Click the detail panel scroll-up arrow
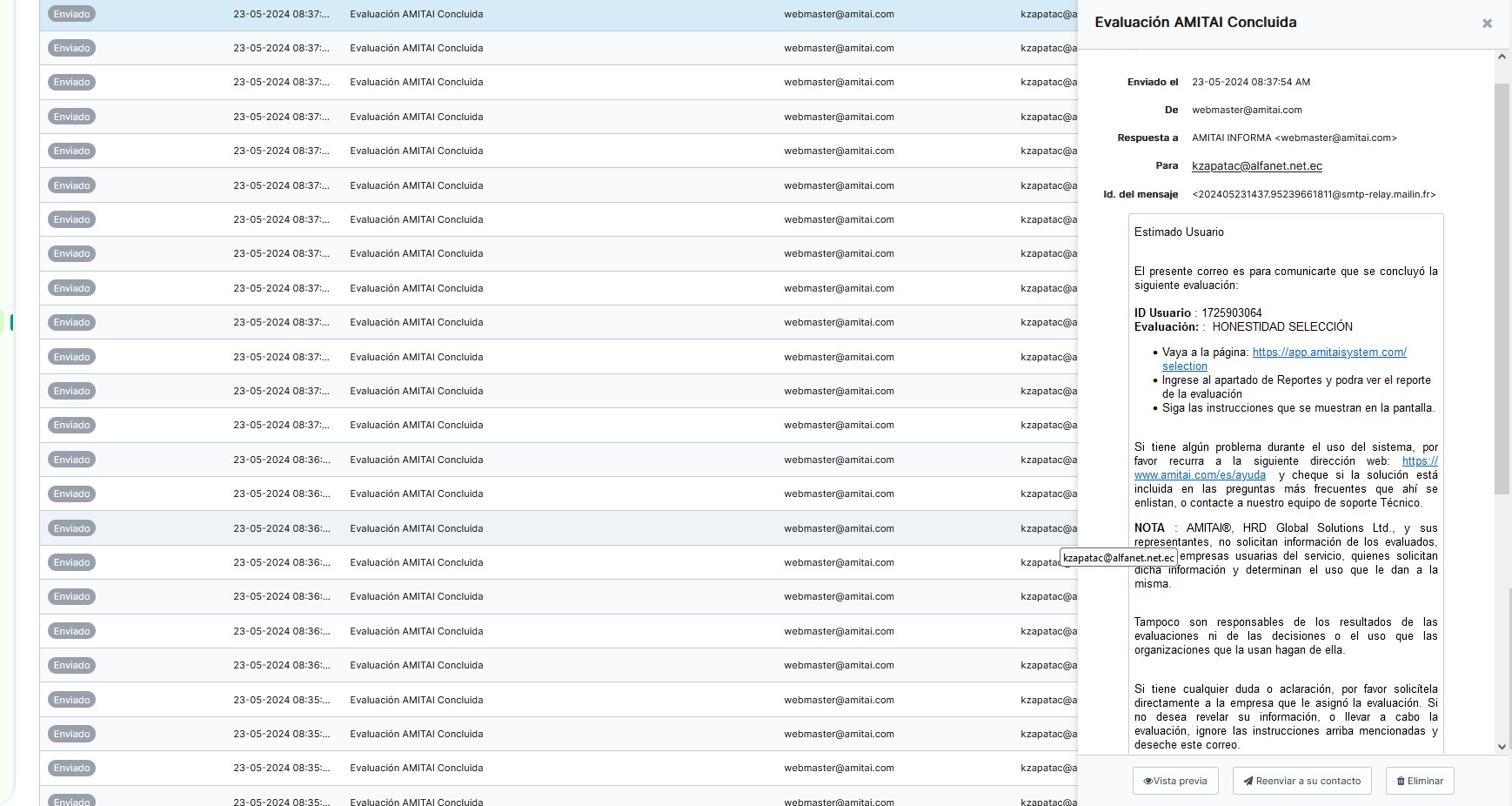The height and width of the screenshot is (806, 1512). pyautogui.click(x=1502, y=57)
